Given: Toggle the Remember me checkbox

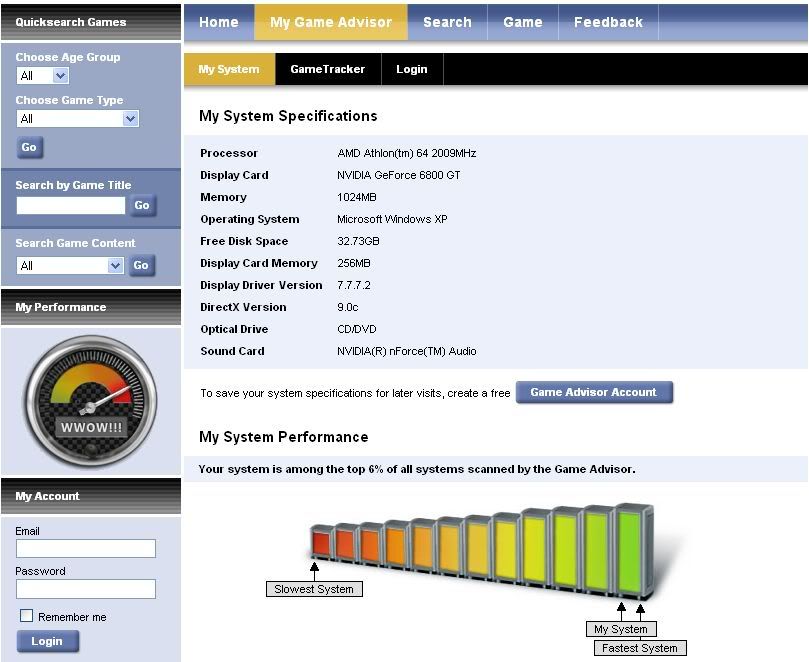Looking at the screenshot, I should (x=27, y=616).
